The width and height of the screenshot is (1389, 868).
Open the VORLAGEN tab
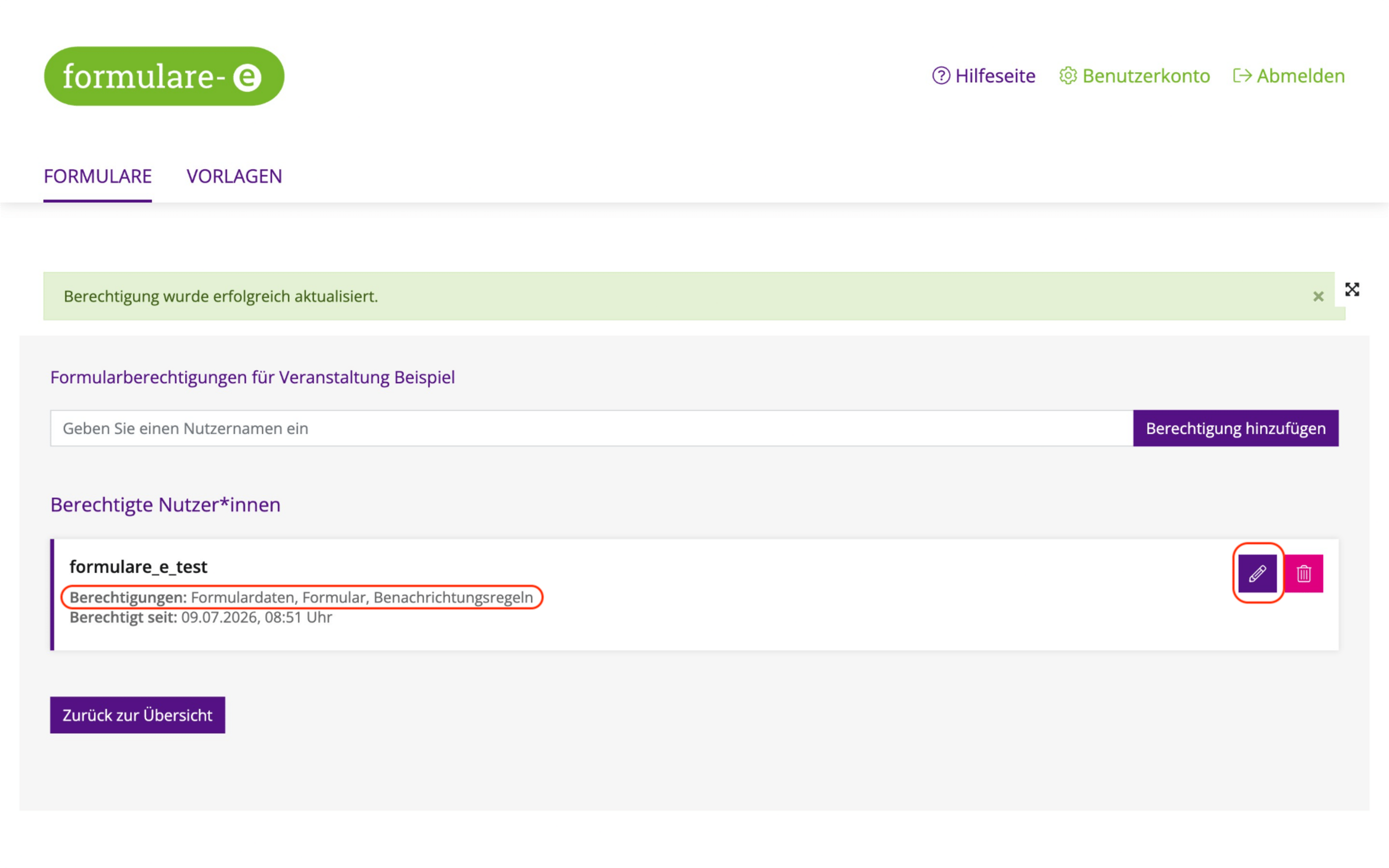[234, 176]
